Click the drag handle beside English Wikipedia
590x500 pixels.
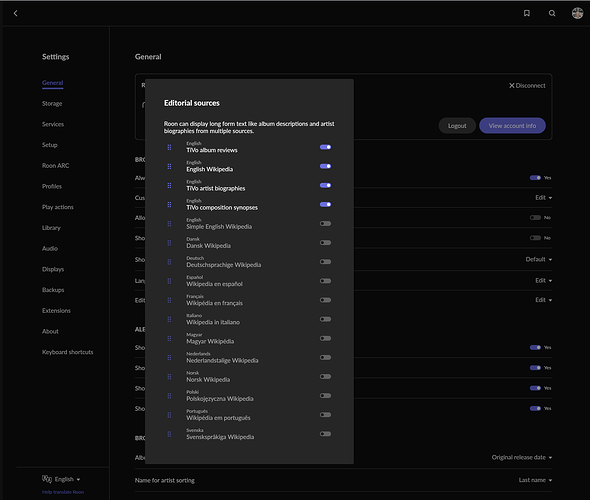[169, 166]
